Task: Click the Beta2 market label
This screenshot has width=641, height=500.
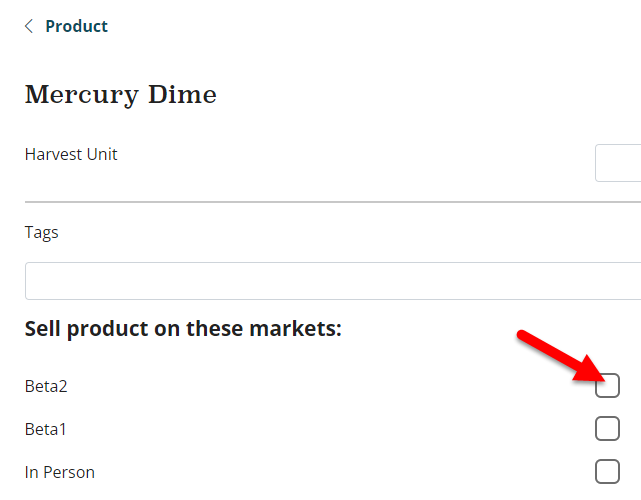Action: [x=46, y=386]
